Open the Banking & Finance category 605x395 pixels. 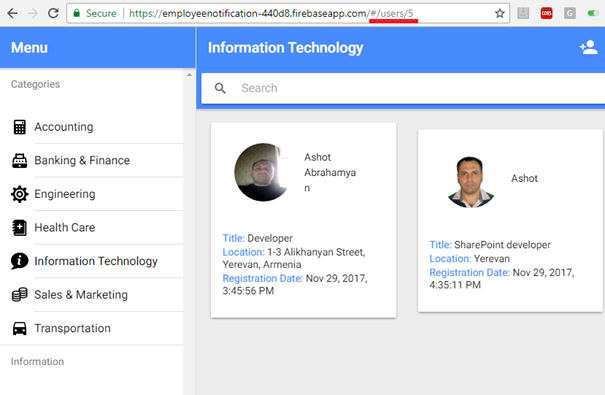pos(91,160)
